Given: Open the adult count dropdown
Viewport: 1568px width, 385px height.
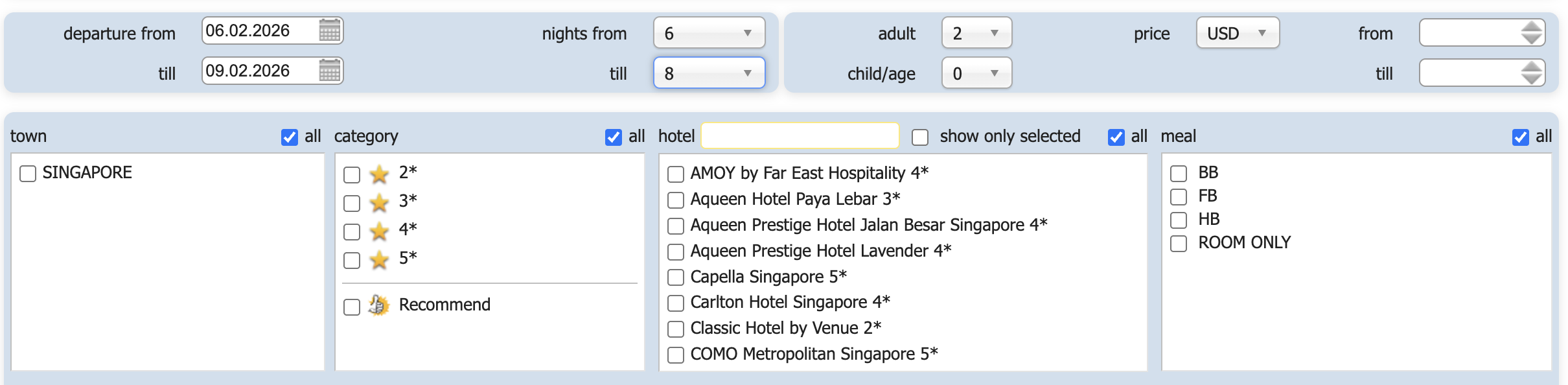Looking at the screenshot, I should (x=976, y=33).
